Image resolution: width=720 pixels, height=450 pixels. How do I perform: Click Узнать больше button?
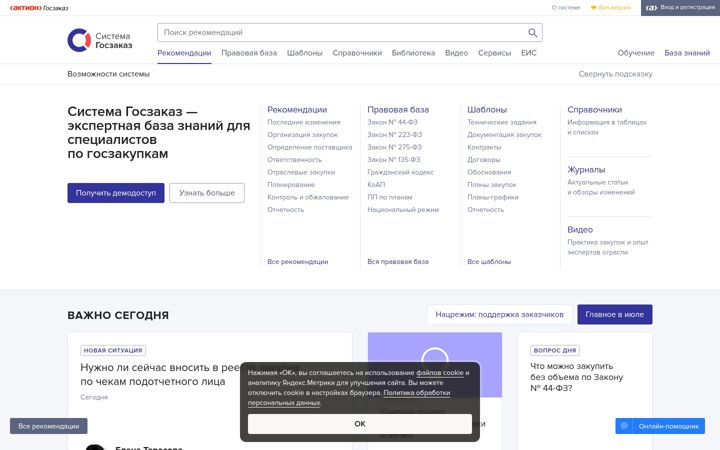click(x=207, y=193)
